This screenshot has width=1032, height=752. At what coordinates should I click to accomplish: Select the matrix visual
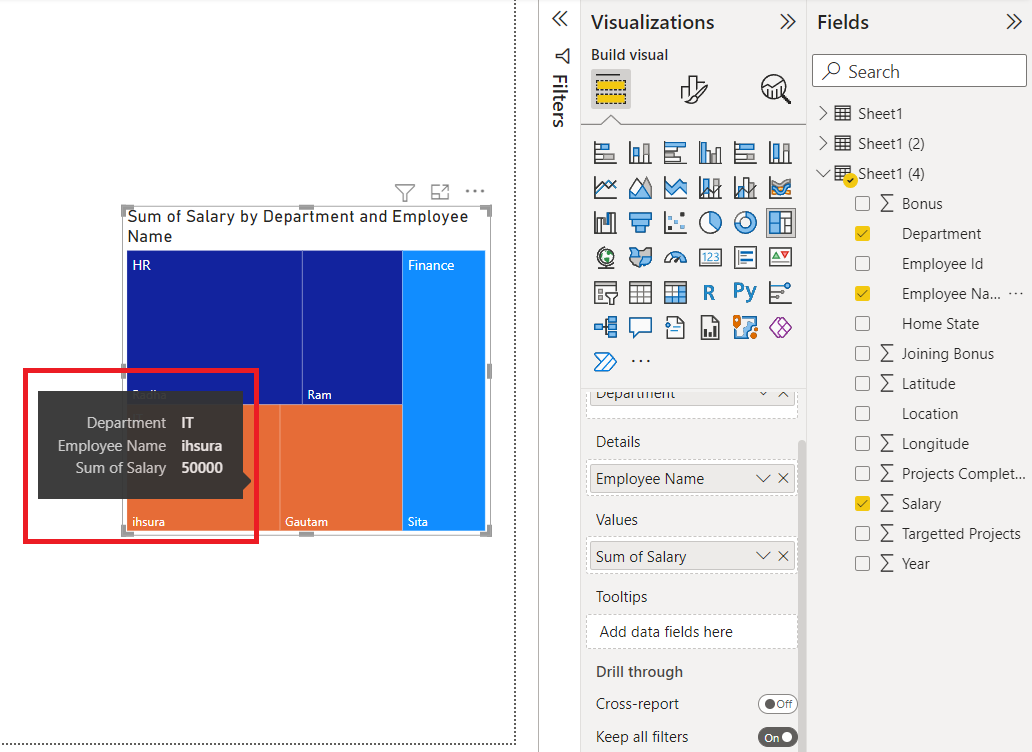click(x=675, y=292)
